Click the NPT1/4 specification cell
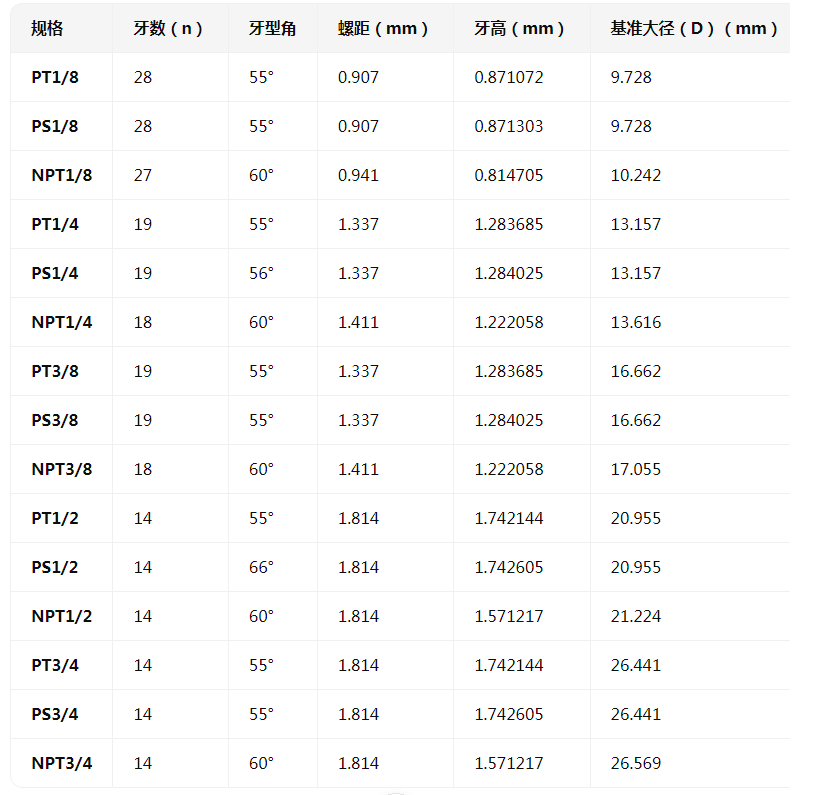 tap(61, 322)
